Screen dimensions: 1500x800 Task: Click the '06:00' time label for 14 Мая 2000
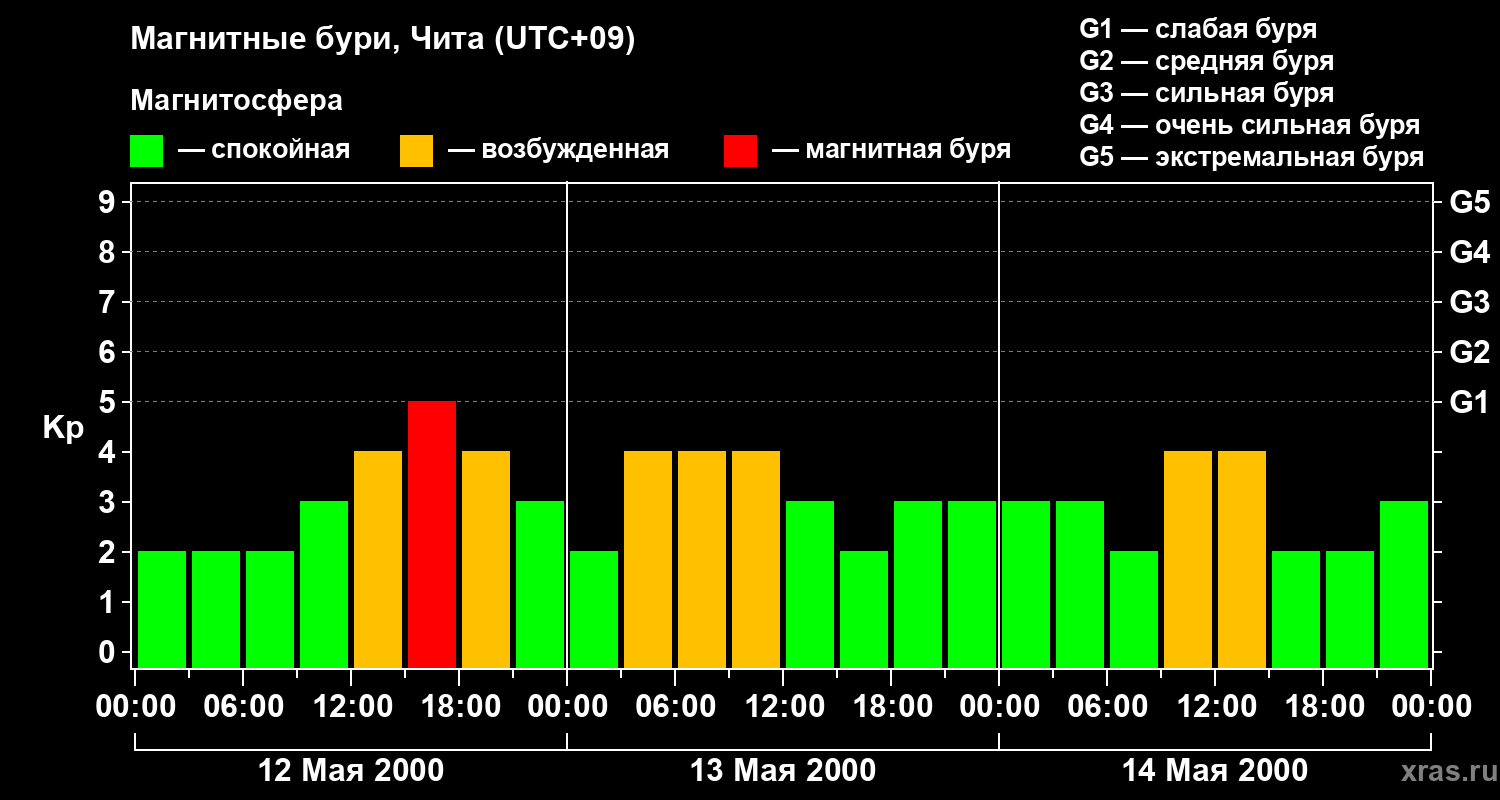point(1107,707)
